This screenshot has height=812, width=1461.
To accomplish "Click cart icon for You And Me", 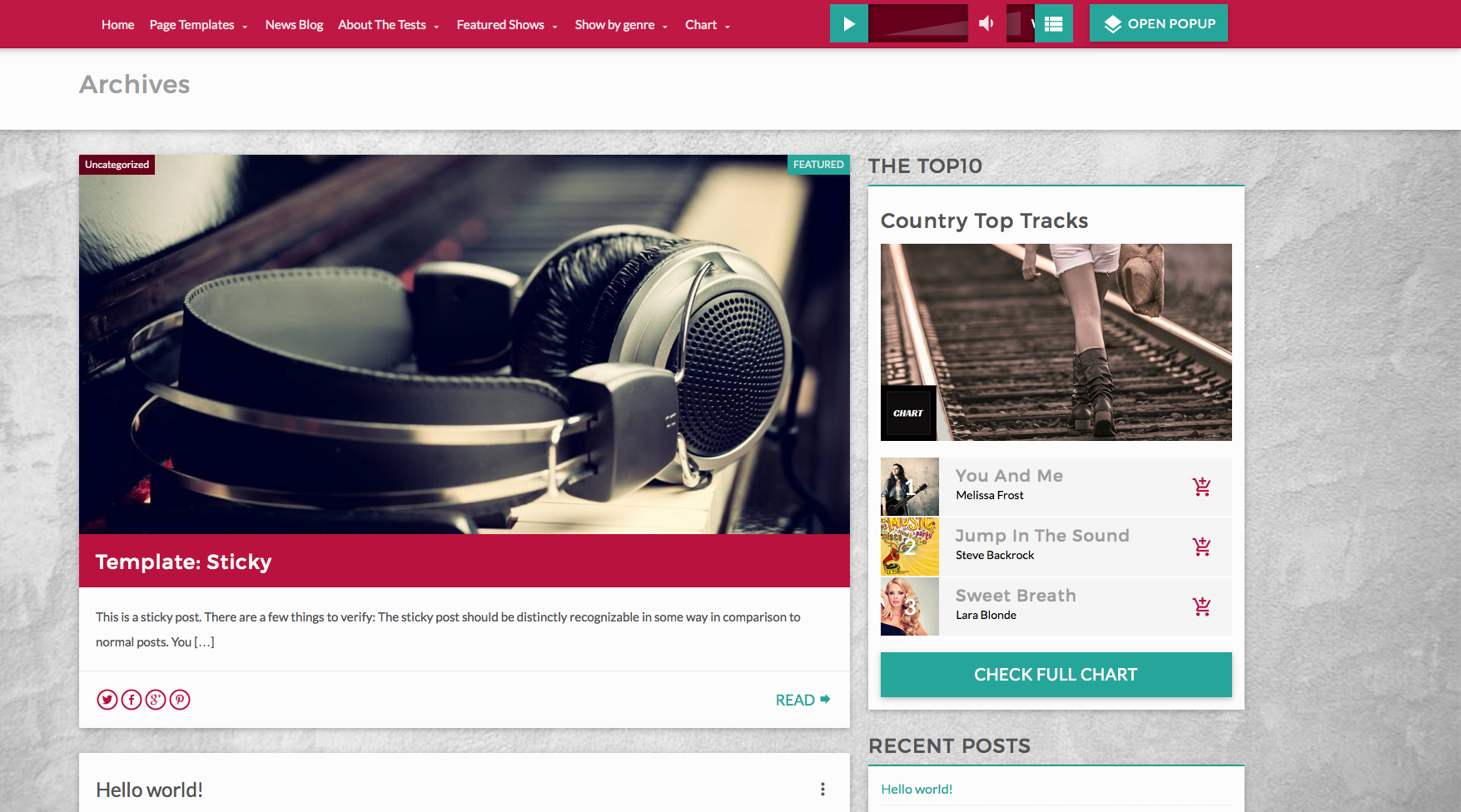I will coord(1201,487).
